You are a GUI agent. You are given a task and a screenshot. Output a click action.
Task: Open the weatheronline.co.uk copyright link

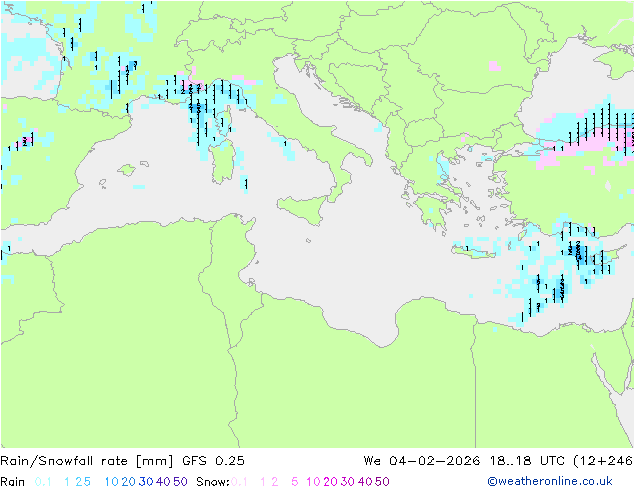(550, 481)
